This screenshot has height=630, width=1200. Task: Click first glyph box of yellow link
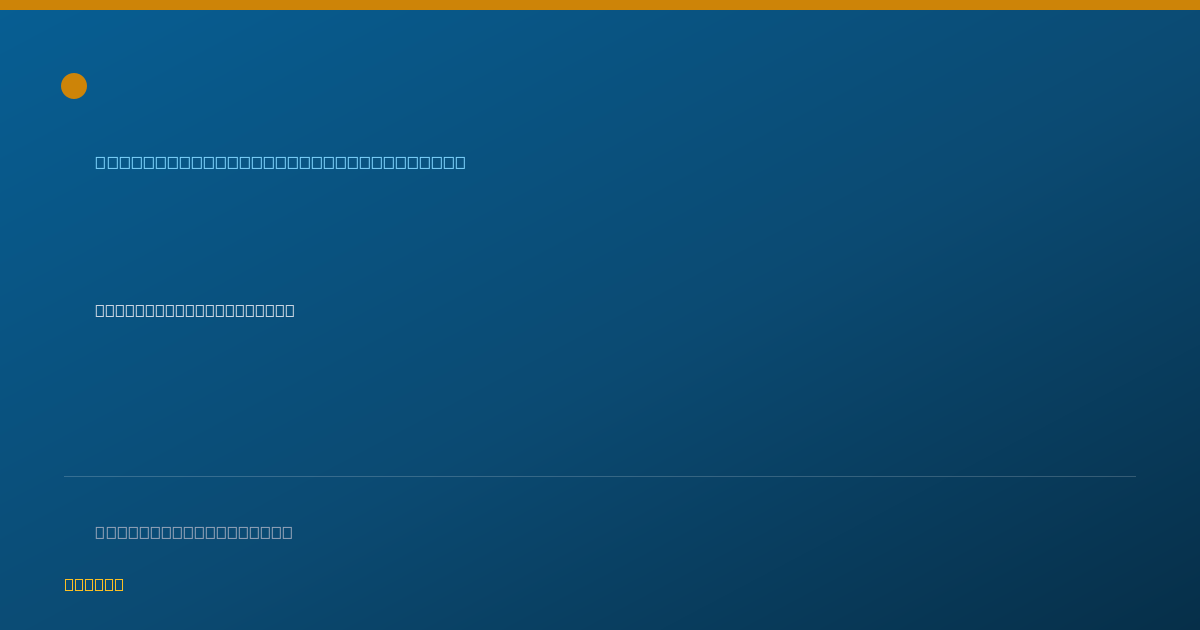[x=69, y=584]
